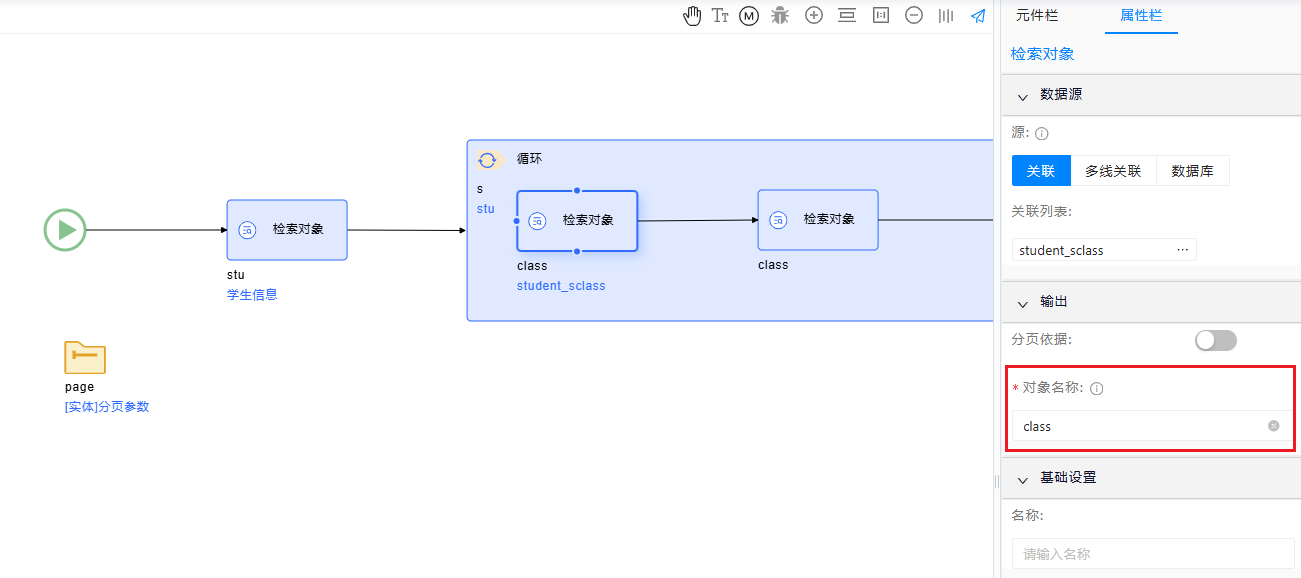Screen dimensions: 1301x578
Task: Choose the 数据库 source option
Action: pyautogui.click(x=1193, y=171)
